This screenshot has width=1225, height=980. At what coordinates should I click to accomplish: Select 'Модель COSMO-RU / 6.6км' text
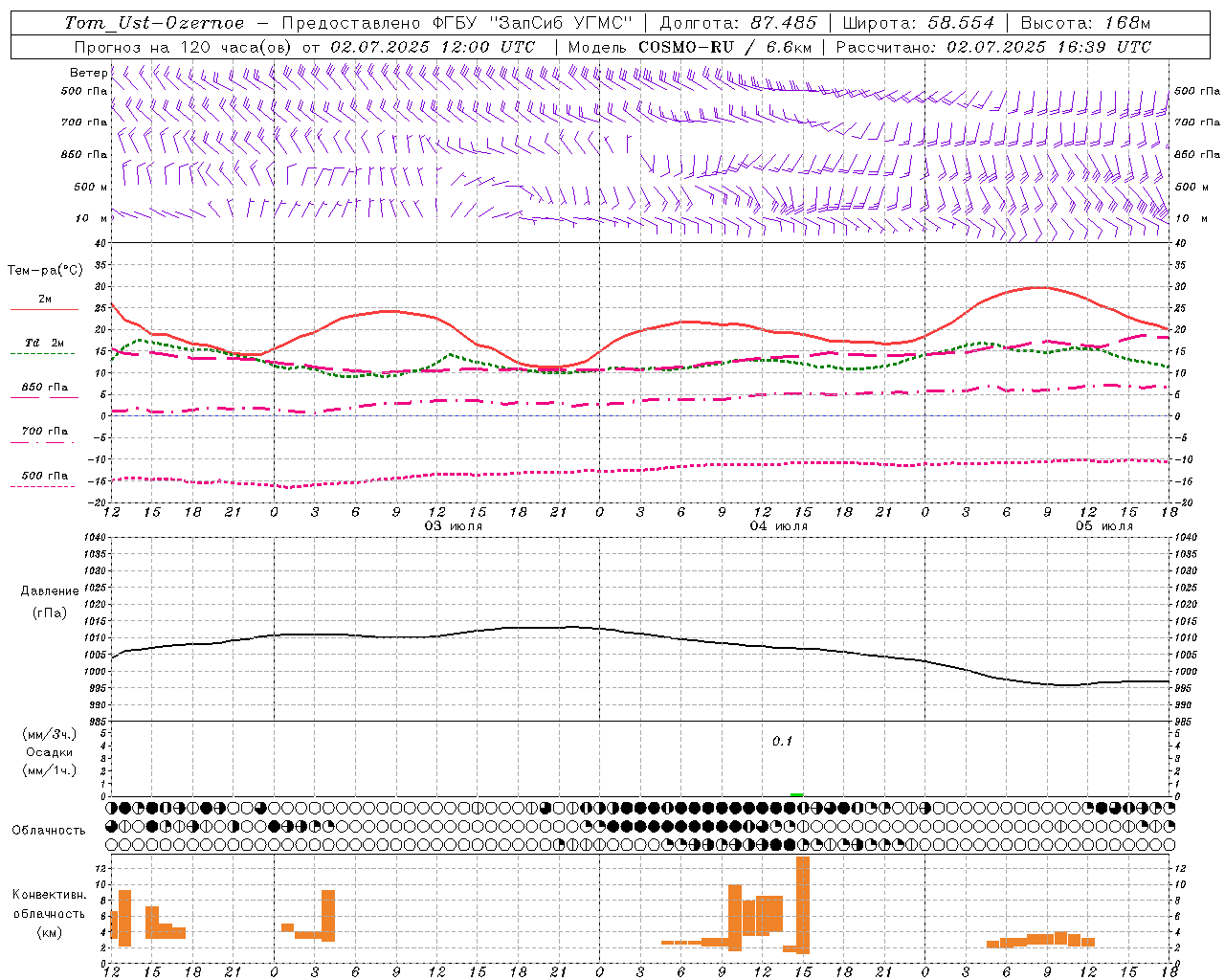tap(690, 47)
